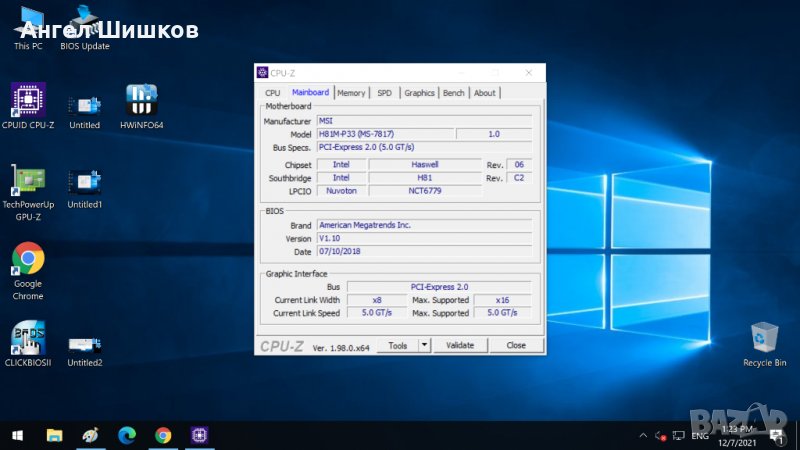This screenshot has width=800, height=450.
Task: Click the CPU-Z icon in the taskbar
Action: [x=200, y=436]
